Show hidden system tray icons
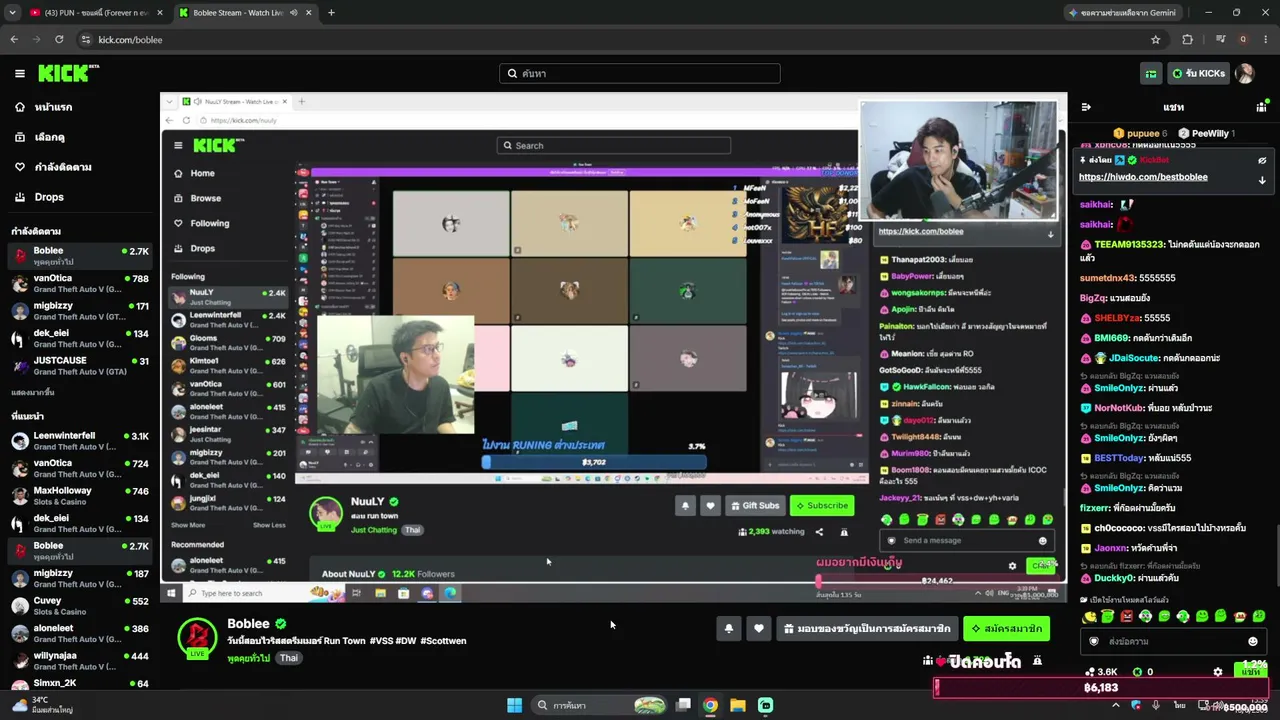The width and height of the screenshot is (1280, 720). click(1116, 705)
